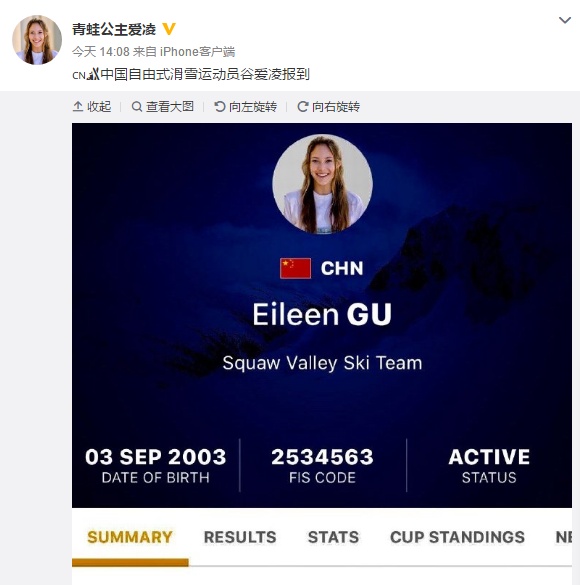Rotate the image right with 向右旋转
The width and height of the screenshot is (580, 585).
click(x=328, y=107)
